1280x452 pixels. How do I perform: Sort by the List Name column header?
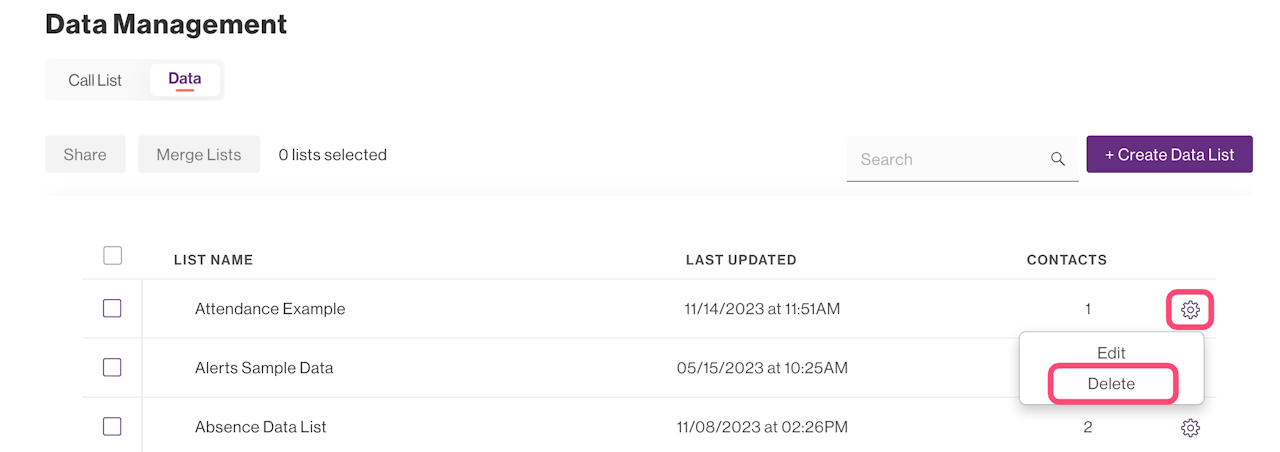coord(213,260)
